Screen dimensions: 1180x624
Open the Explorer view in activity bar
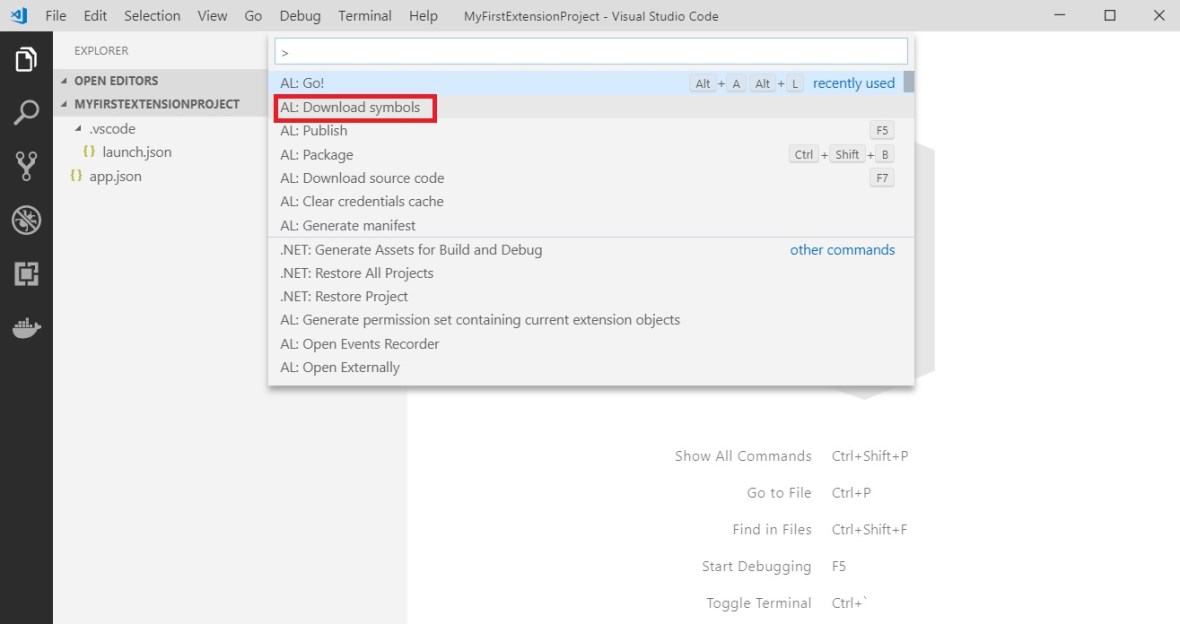(26, 60)
